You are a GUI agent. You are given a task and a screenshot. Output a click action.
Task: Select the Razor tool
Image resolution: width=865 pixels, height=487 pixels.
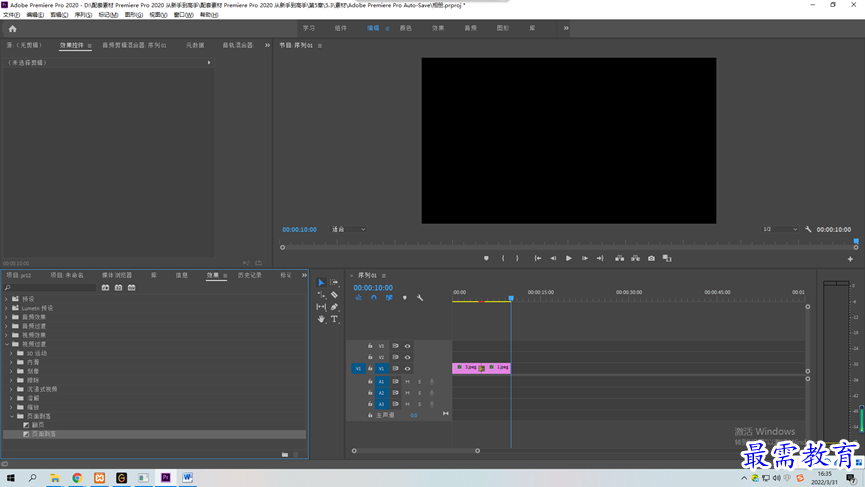[334, 295]
